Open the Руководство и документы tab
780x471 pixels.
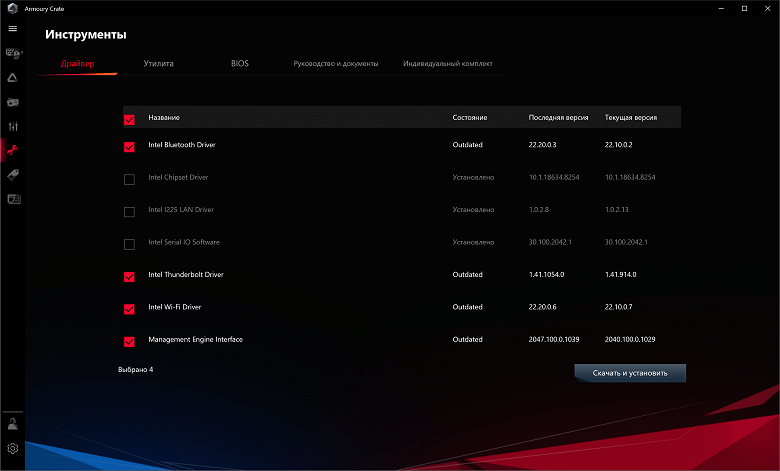336,64
